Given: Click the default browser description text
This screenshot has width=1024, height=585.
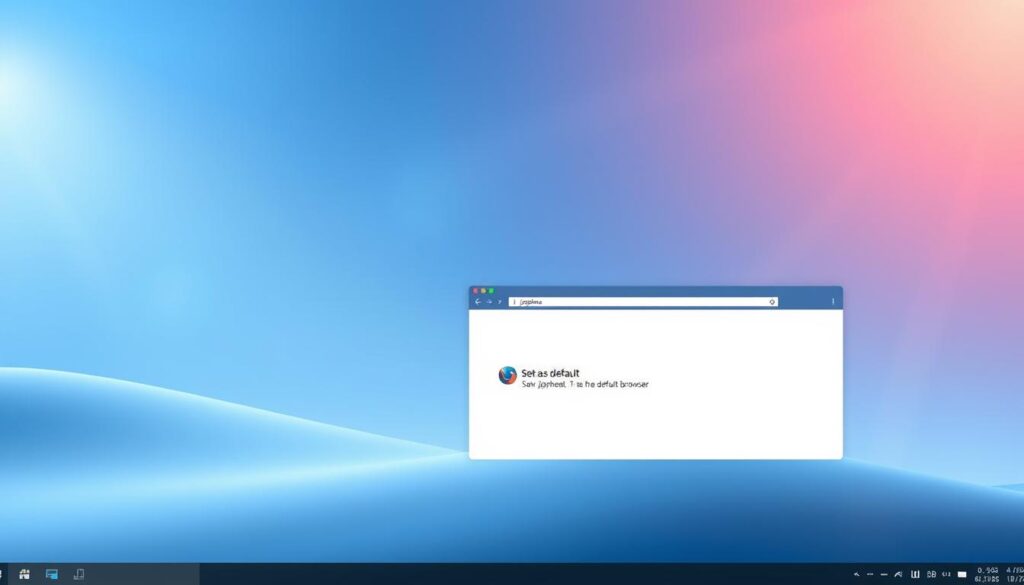Looking at the screenshot, I should [x=585, y=384].
